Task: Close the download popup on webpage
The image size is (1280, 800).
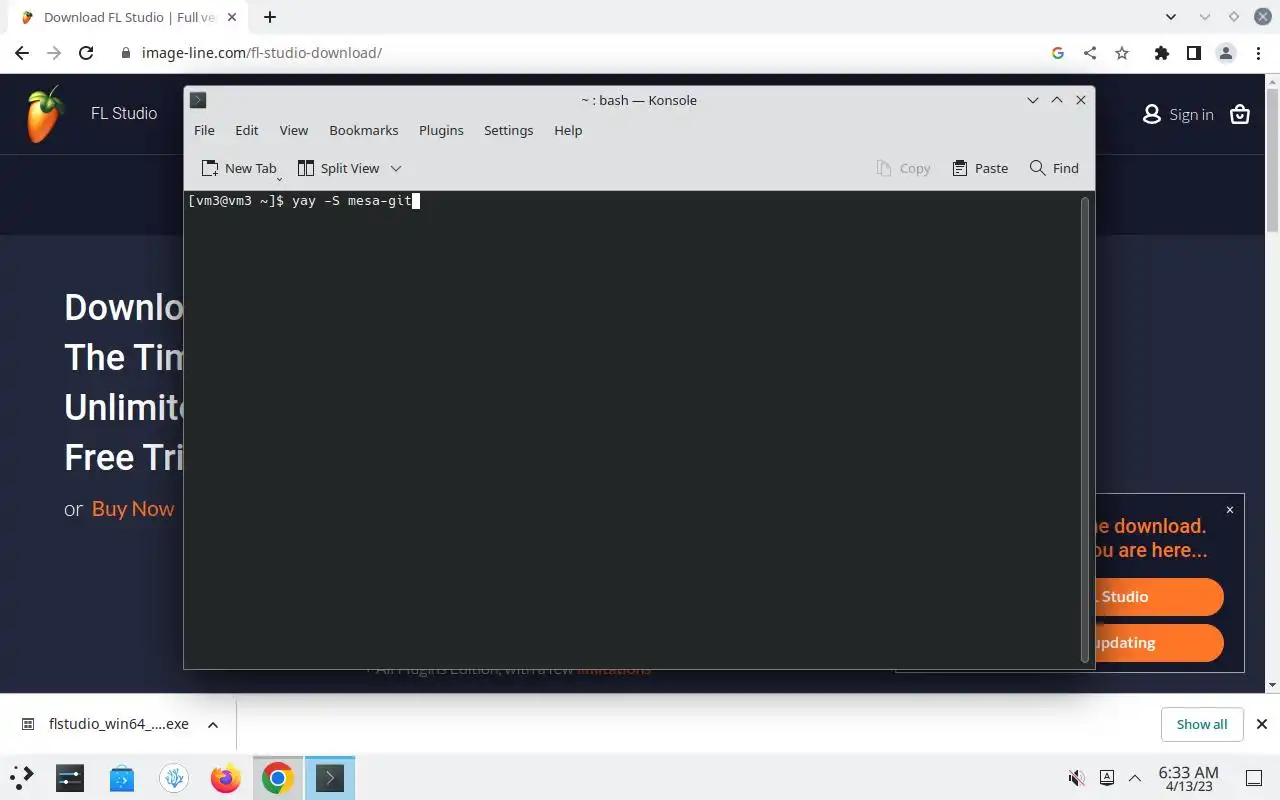Action: coord(1230,510)
